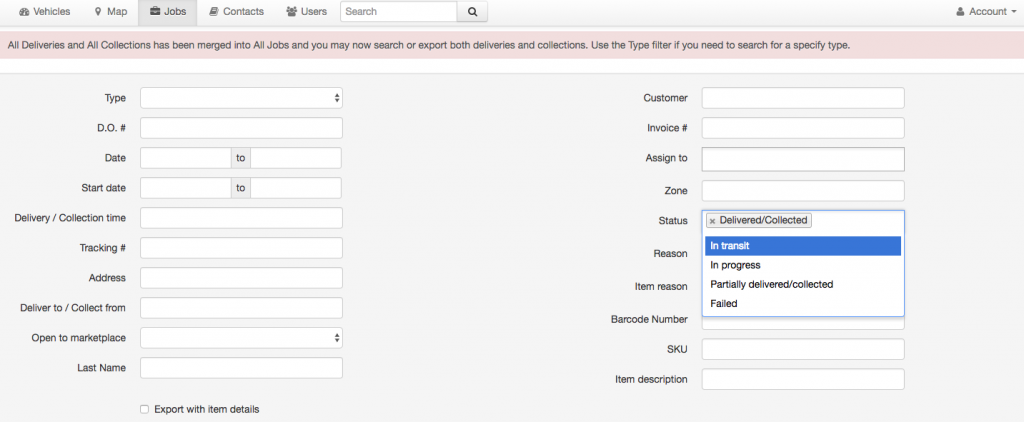Expand the Open to marketplace dropdown
Screen dimensions: 1024x422
241,338
